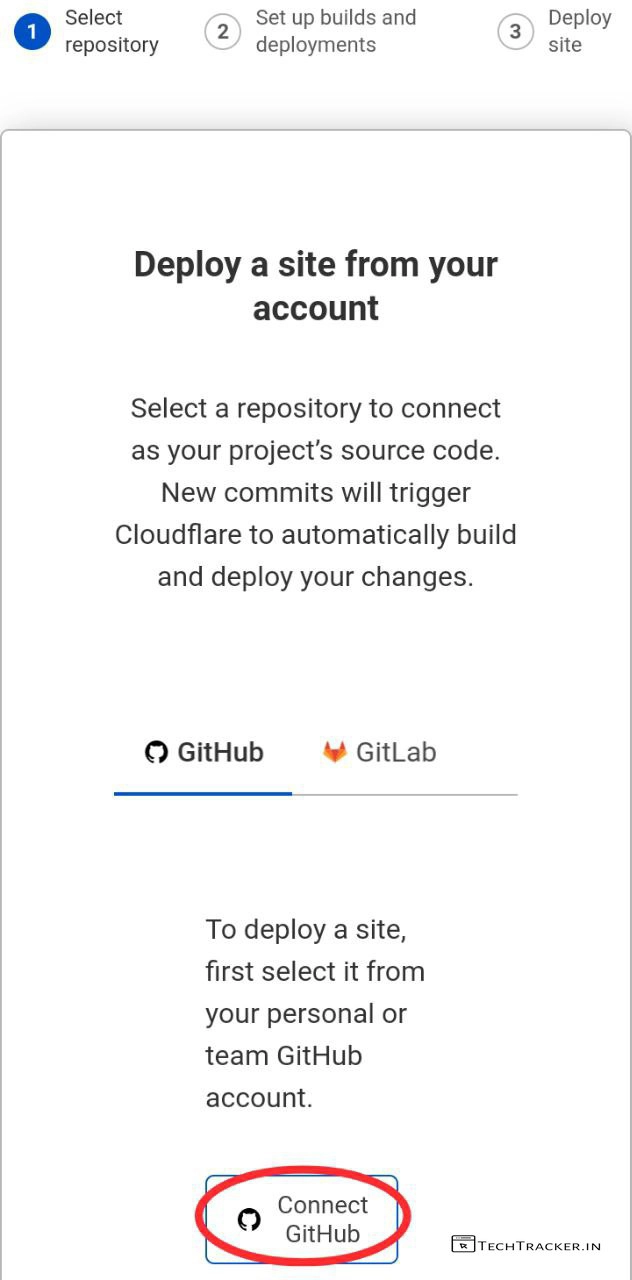Click the step 3 number circle
Viewport: 632px width, 1280px height.
[x=515, y=32]
